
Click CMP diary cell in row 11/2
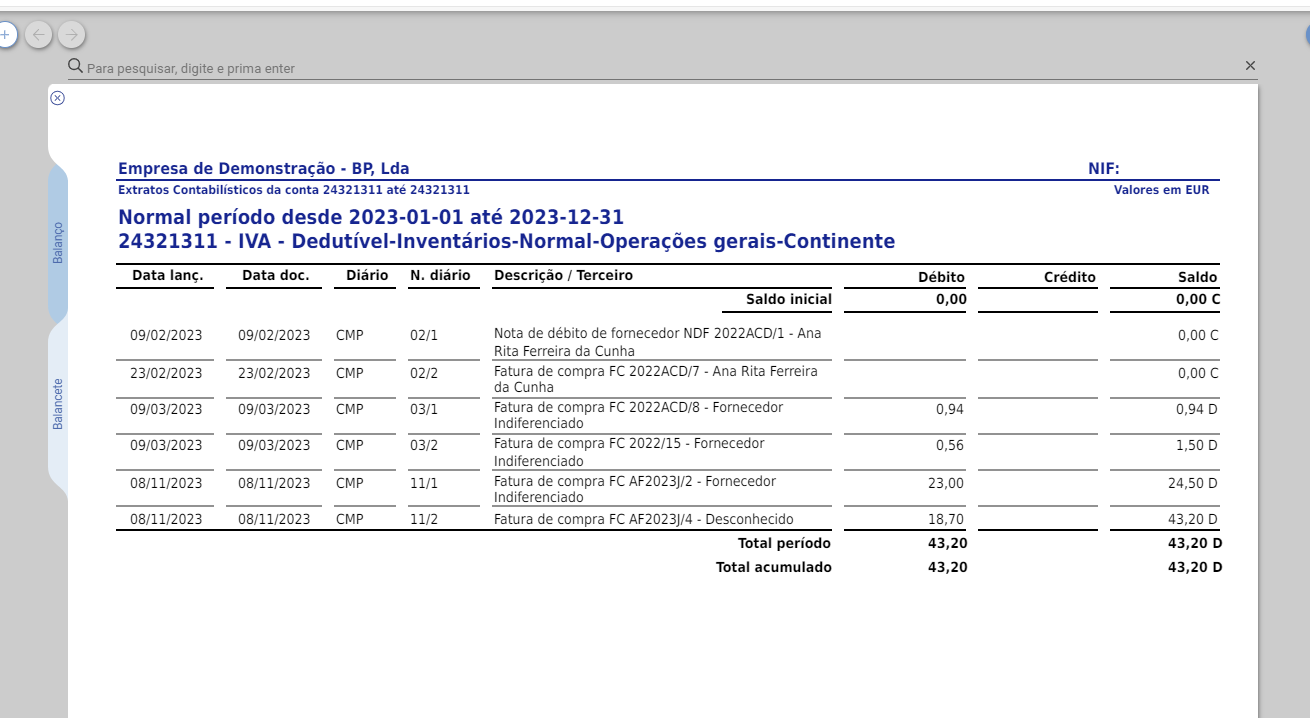click(x=350, y=519)
